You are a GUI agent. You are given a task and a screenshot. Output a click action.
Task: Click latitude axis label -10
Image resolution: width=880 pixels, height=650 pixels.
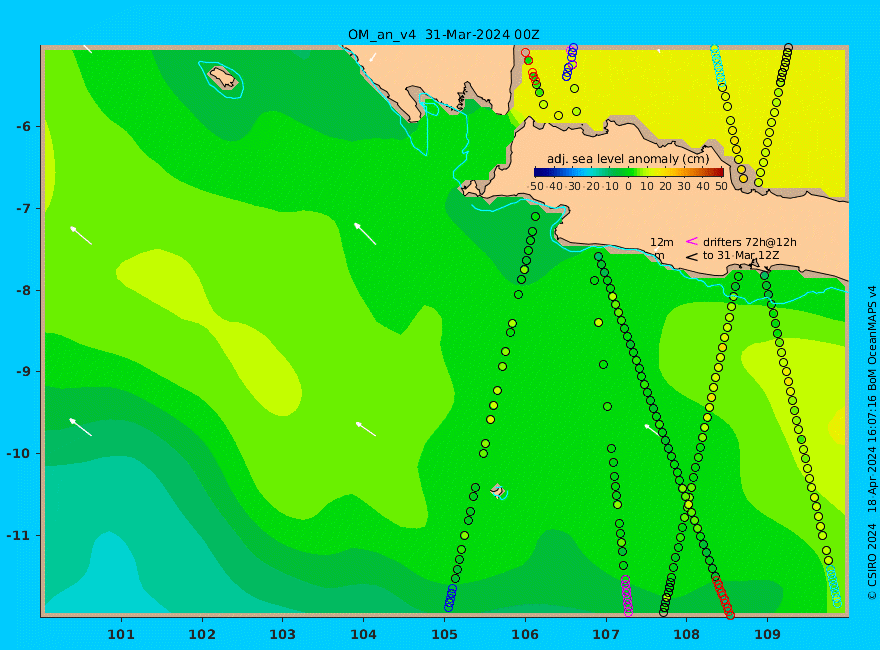pos(19,454)
